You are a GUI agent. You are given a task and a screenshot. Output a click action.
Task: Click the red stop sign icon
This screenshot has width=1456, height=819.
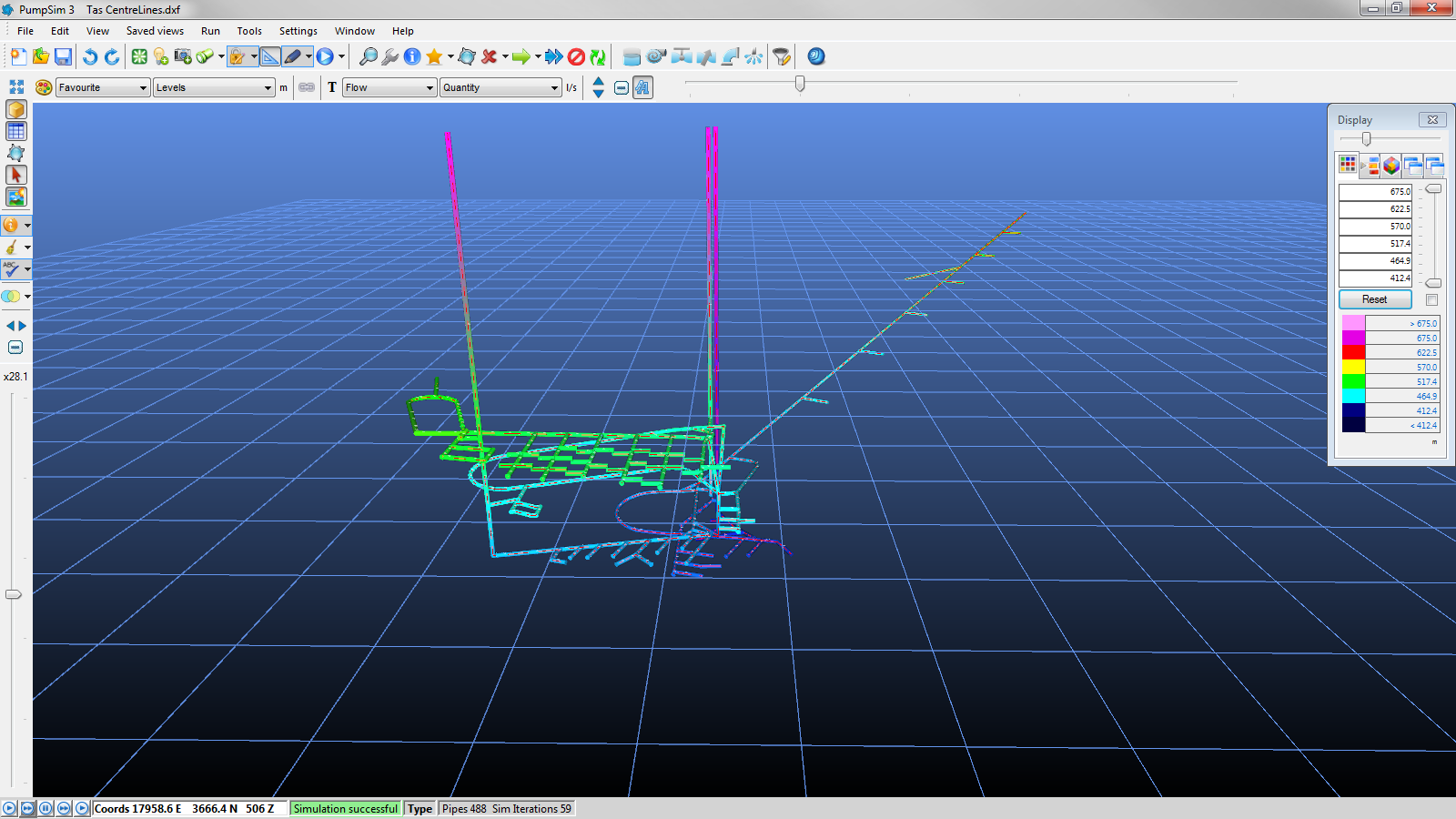point(576,56)
